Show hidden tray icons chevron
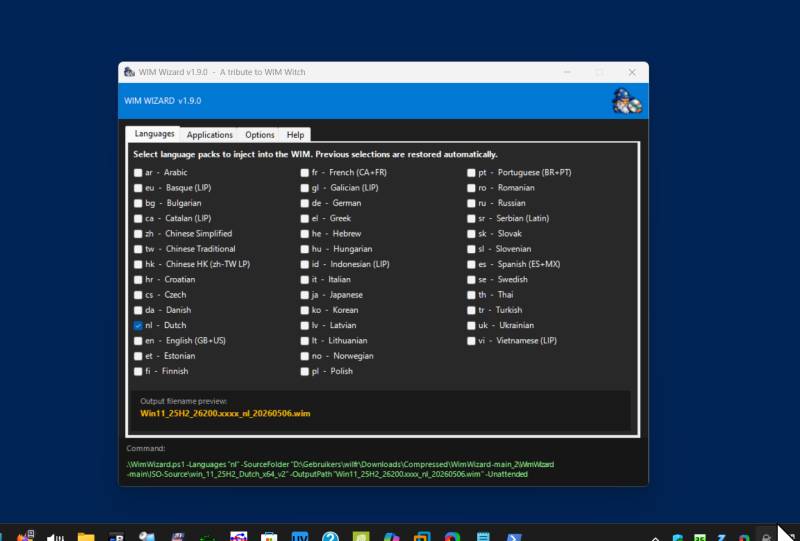Screen dimensions: 800x541 (655, 538)
